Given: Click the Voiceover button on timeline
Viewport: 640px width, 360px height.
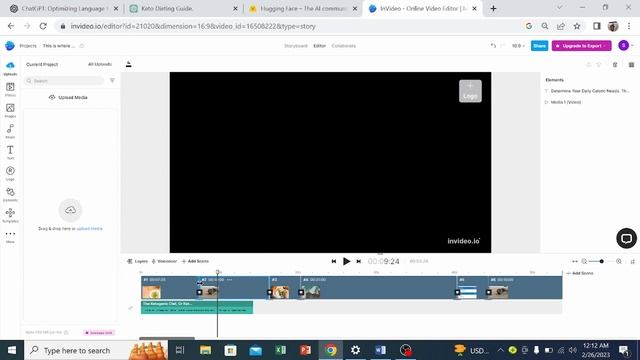Looking at the screenshot, I should tap(164, 261).
